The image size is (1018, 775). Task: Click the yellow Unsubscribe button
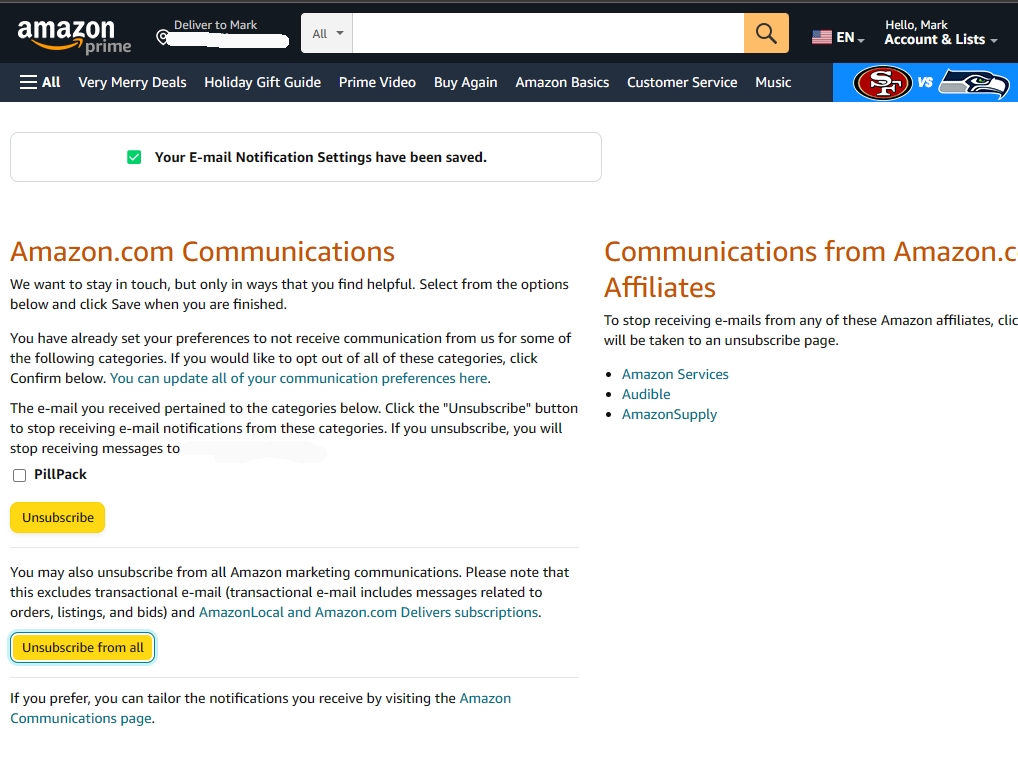click(x=58, y=517)
